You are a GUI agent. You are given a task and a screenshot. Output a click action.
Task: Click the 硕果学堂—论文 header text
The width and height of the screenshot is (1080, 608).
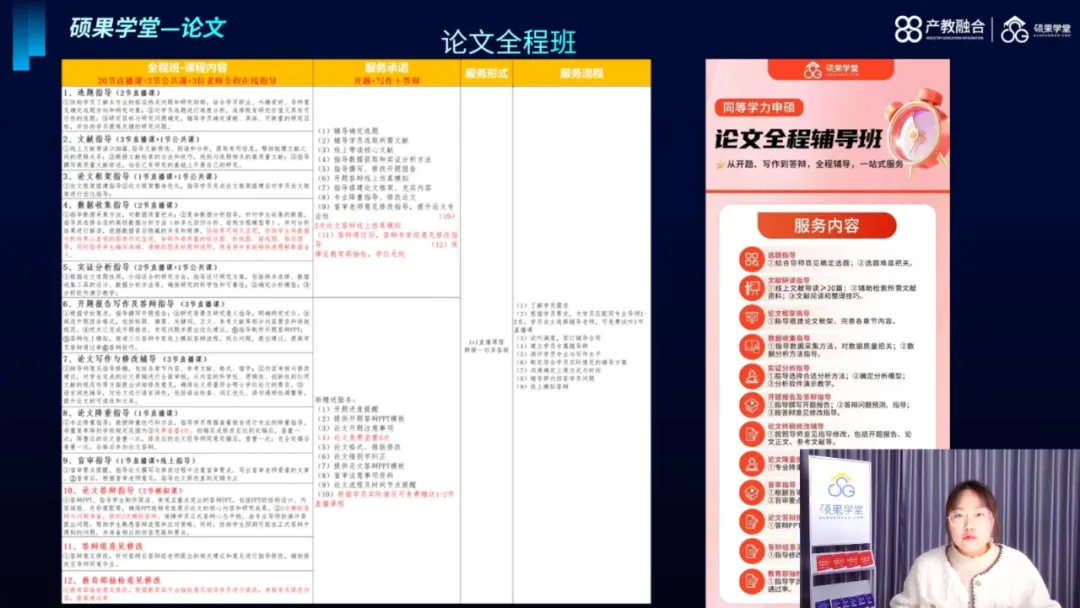[x=147, y=28]
